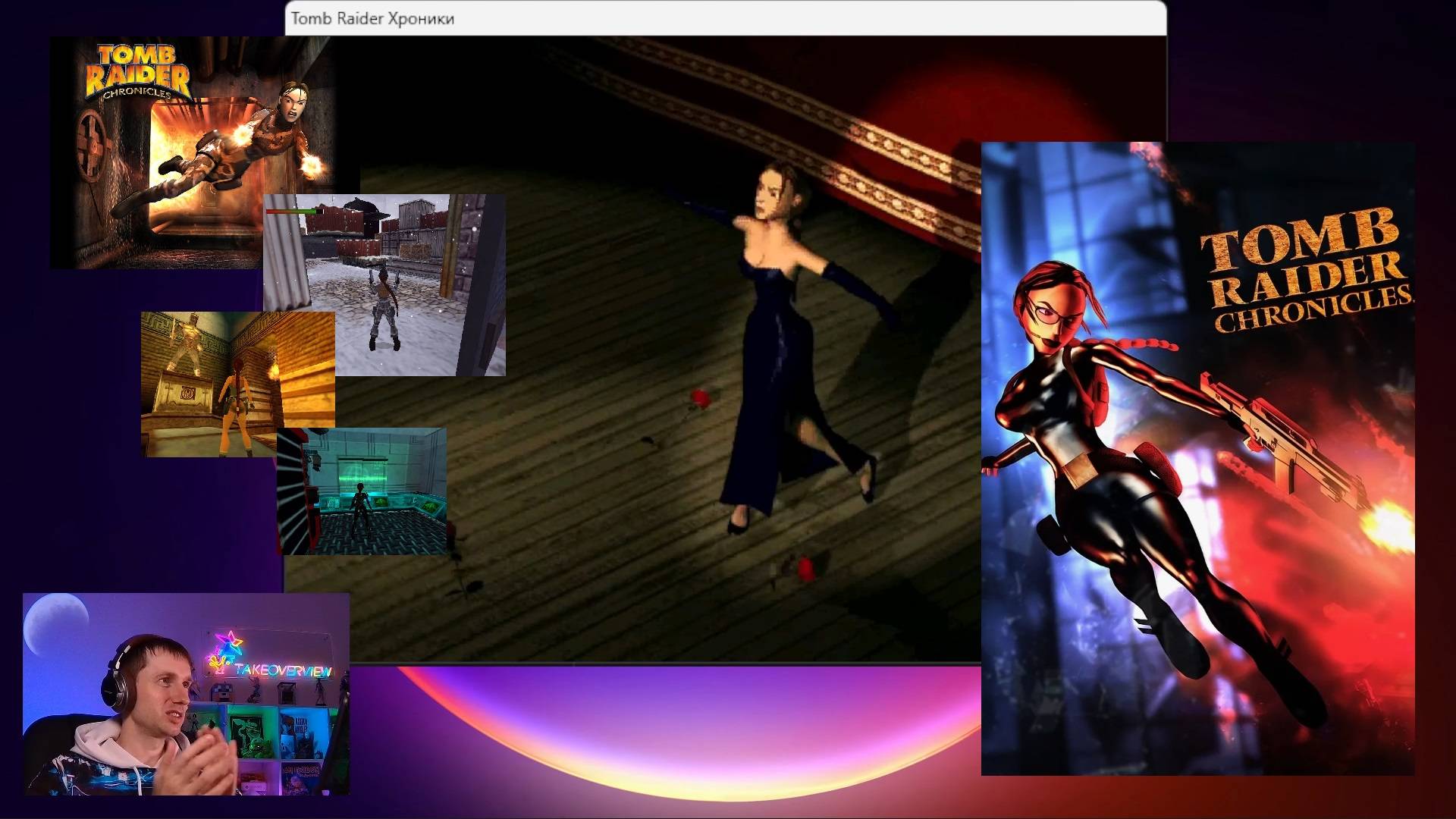This screenshot has height=819, width=1456.
Task: Click the health bar in snowy screenshot
Action: click(x=292, y=212)
